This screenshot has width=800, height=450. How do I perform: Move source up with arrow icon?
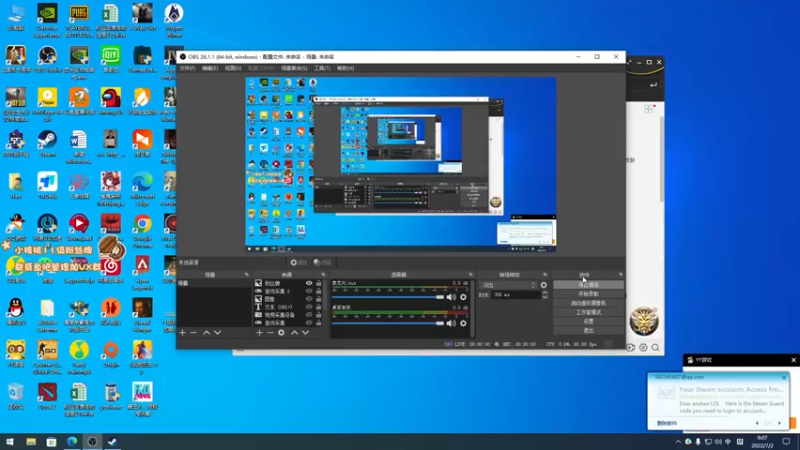coord(294,333)
